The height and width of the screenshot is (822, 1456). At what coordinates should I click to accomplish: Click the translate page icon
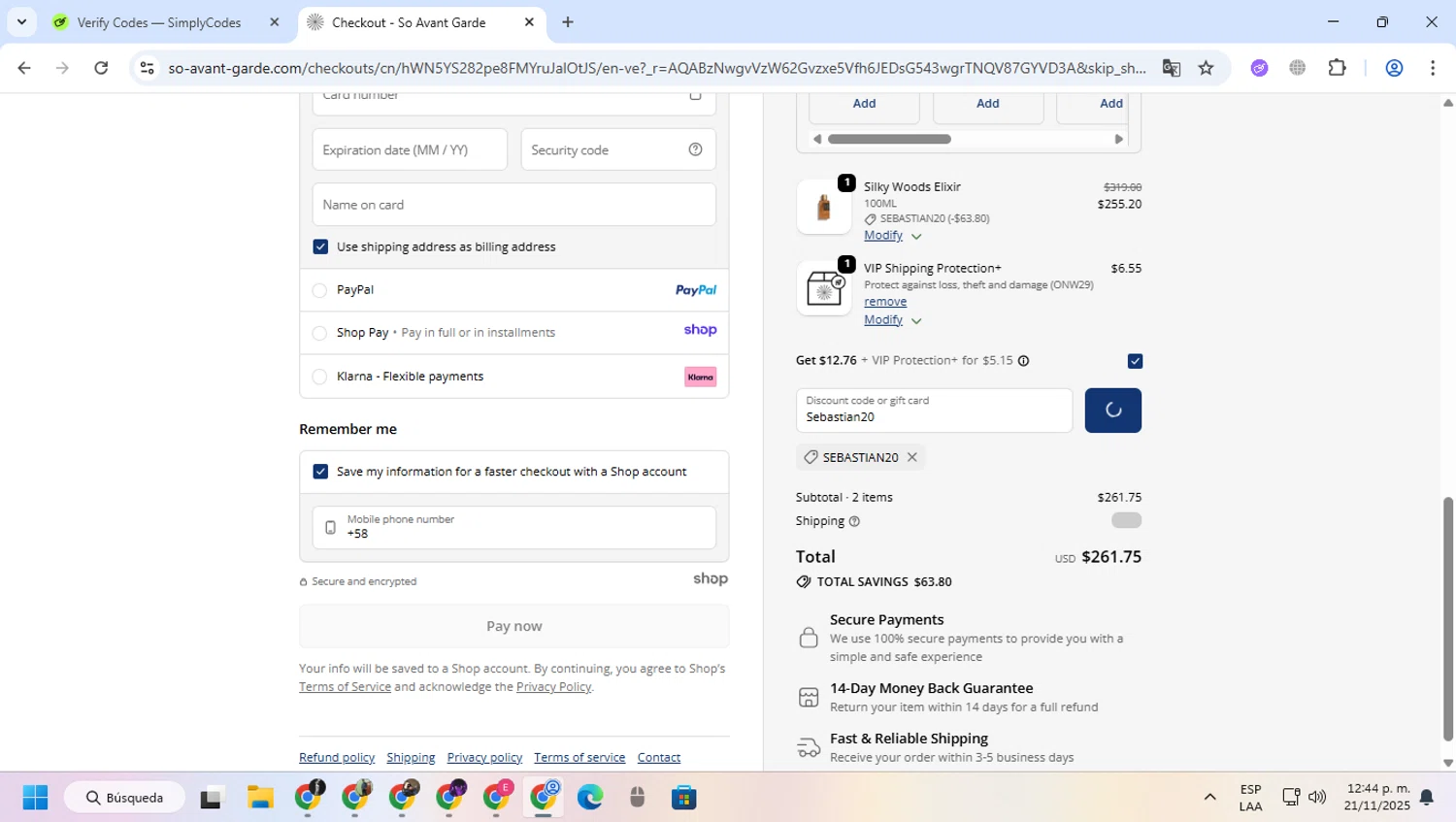pos(1172,68)
